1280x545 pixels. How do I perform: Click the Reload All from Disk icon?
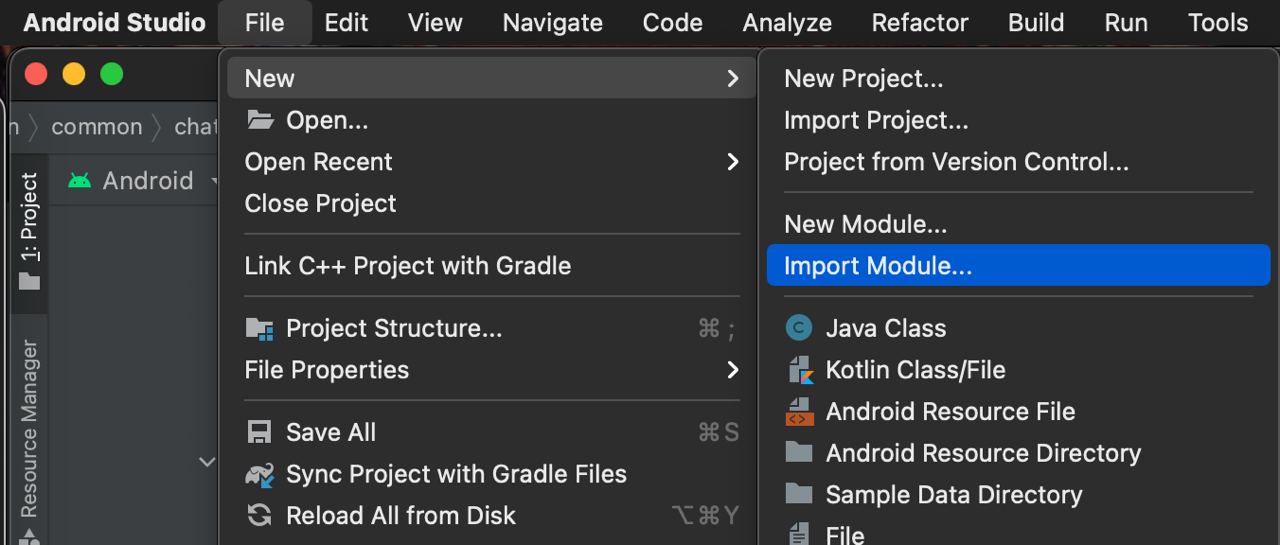pyautogui.click(x=259, y=515)
